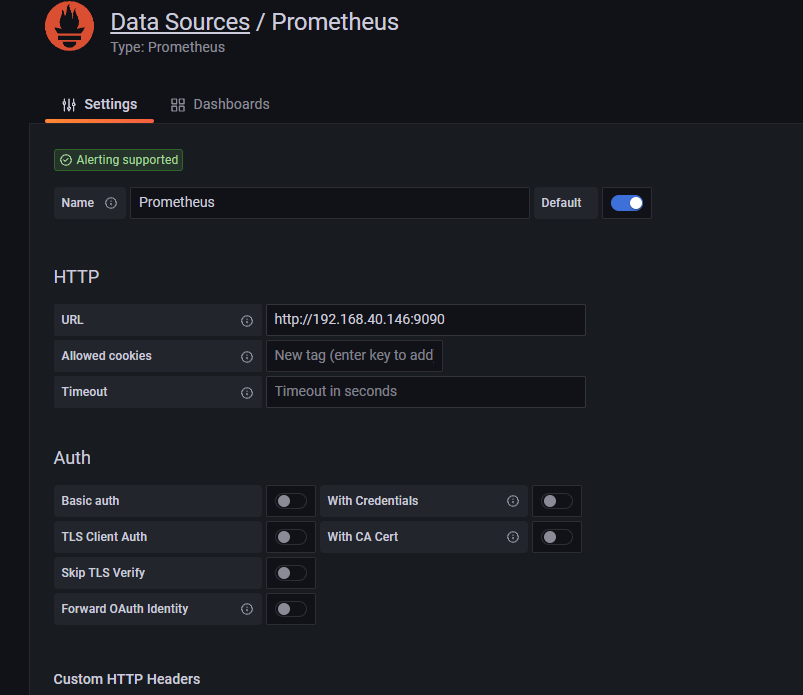Click the Forward OAuth Identity label

click(125, 608)
